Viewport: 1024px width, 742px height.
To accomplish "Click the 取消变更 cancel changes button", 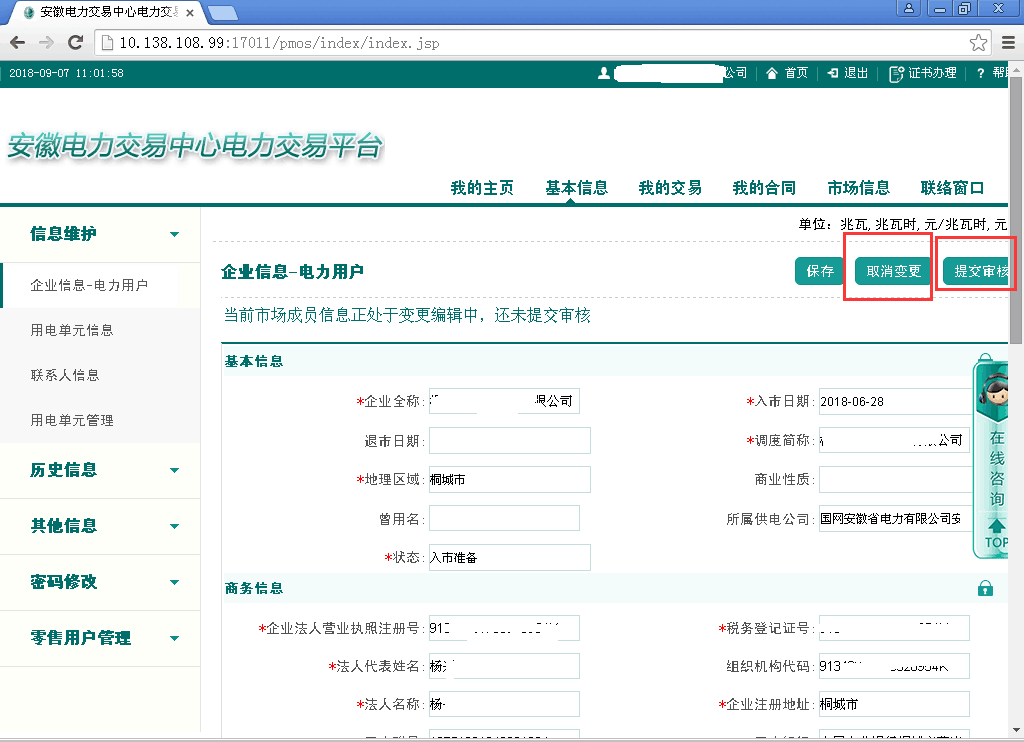I will pos(893,271).
